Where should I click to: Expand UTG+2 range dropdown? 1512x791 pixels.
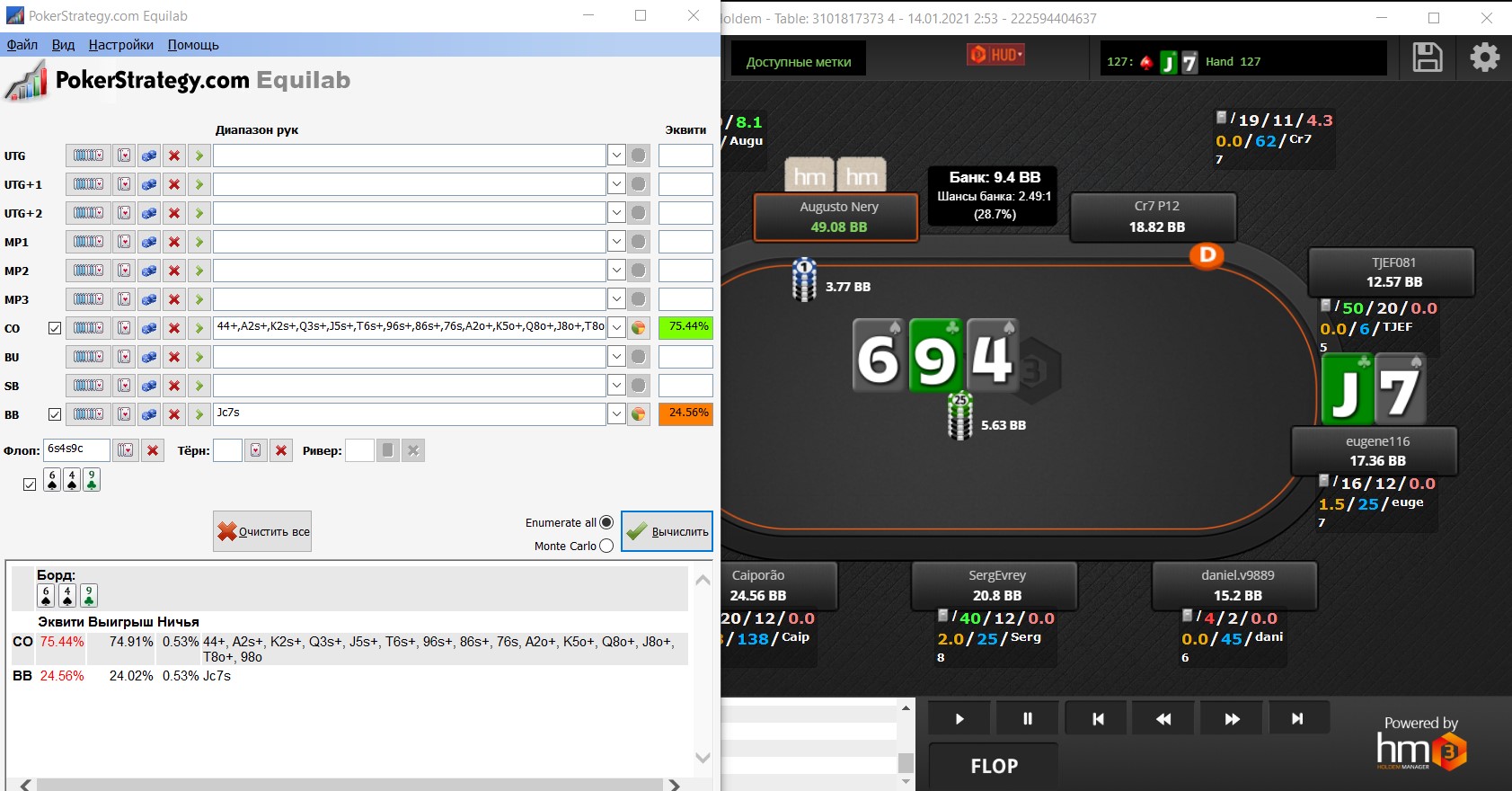click(616, 213)
